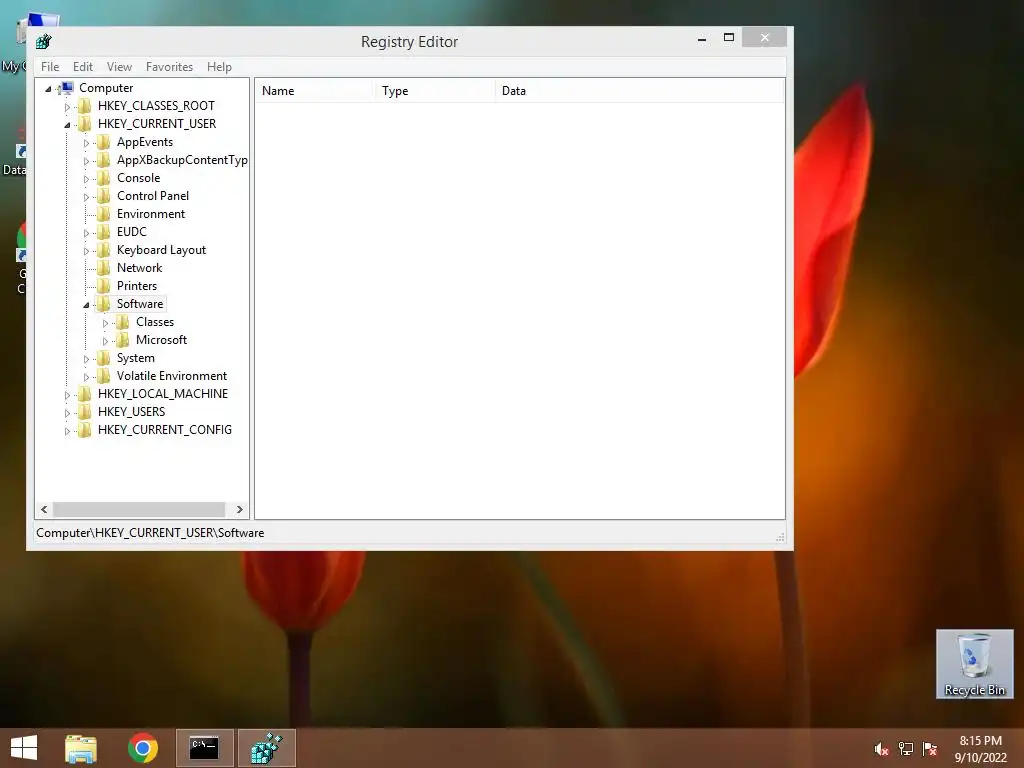Click the taskbar clock showing 8:15 PM
1024x768 pixels.
[x=980, y=749]
